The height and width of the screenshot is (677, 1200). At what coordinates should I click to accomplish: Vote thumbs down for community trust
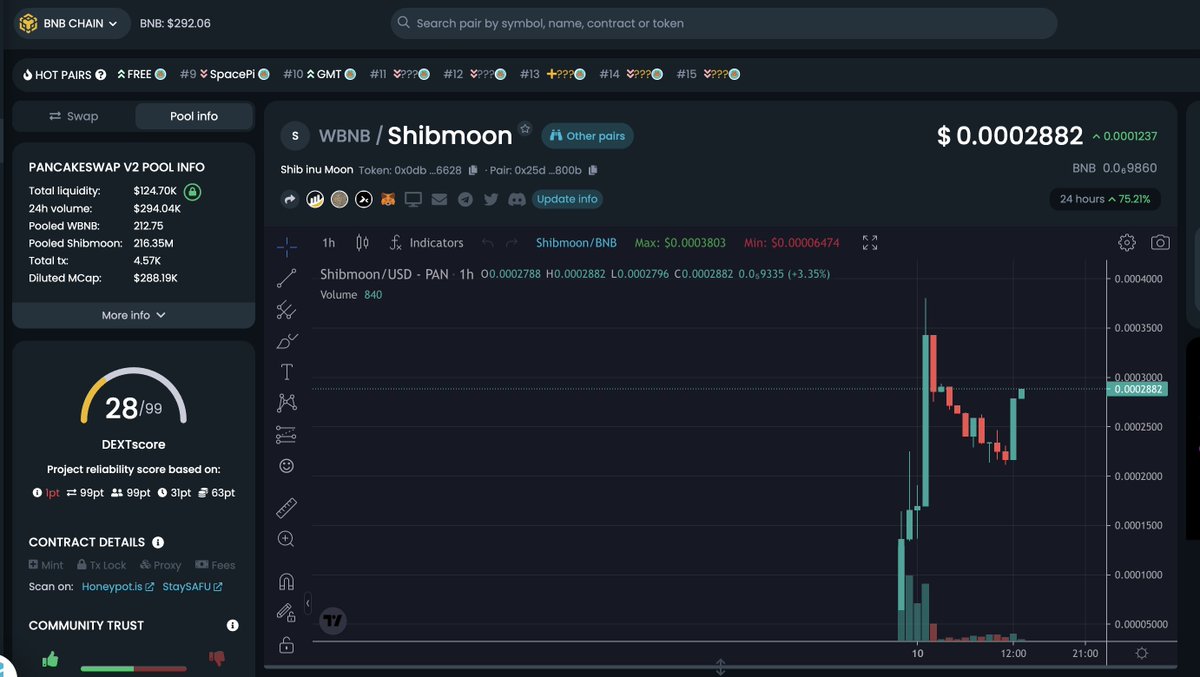[x=216, y=658]
